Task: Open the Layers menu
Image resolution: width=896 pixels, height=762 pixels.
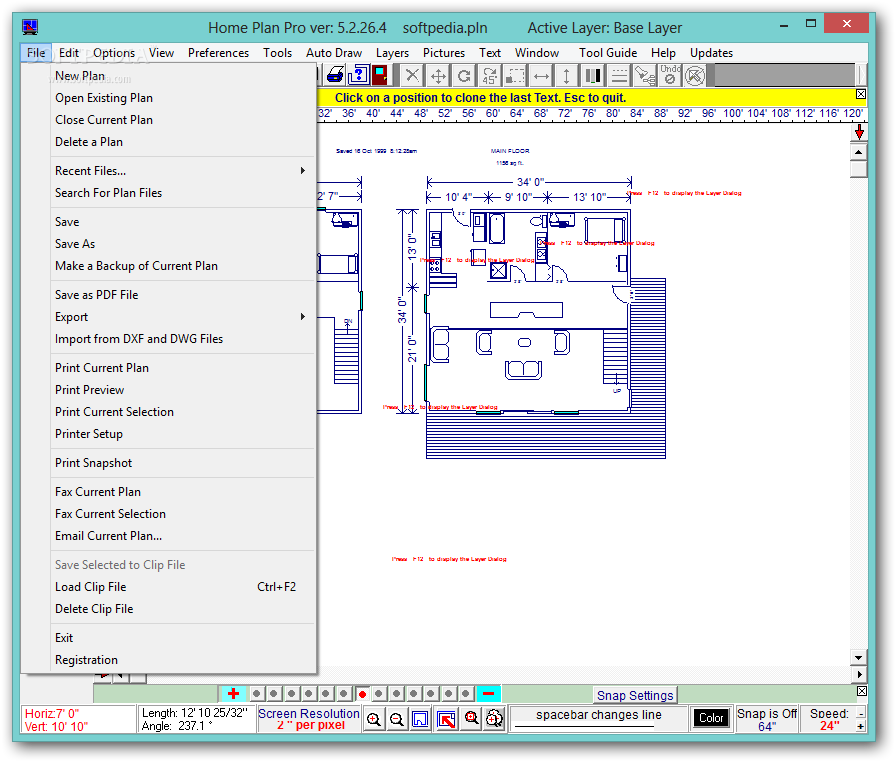Action: pos(392,53)
